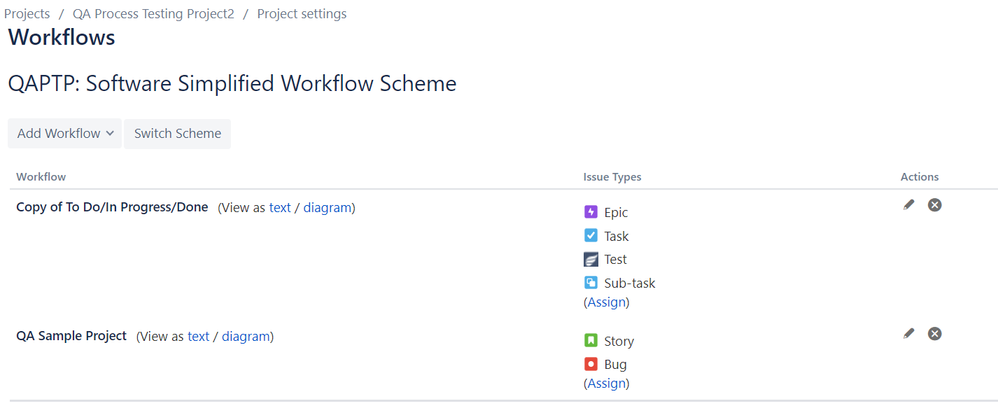Click the purple Epic issue type icon
This screenshot has width=998, height=406.
pos(591,212)
